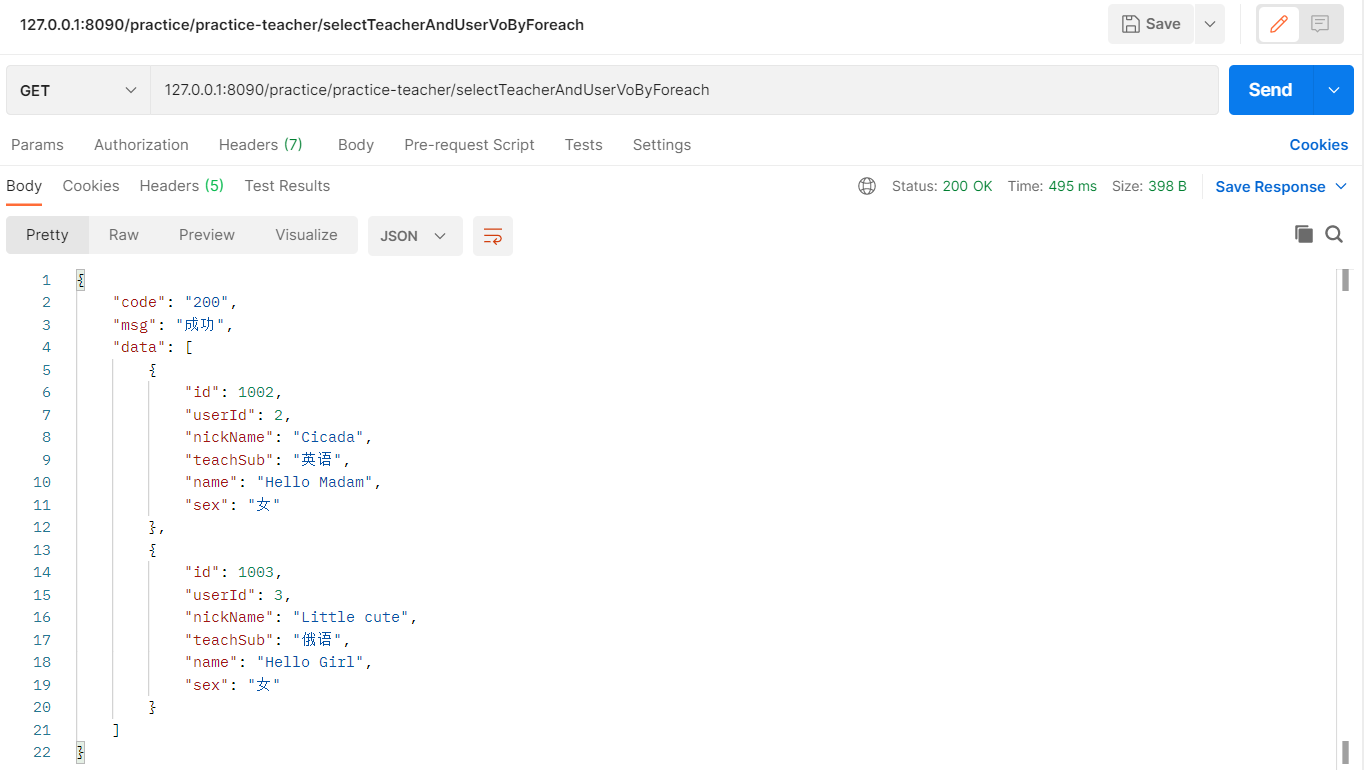Click the blue Cookies link
1364x770 pixels.
tap(1318, 145)
